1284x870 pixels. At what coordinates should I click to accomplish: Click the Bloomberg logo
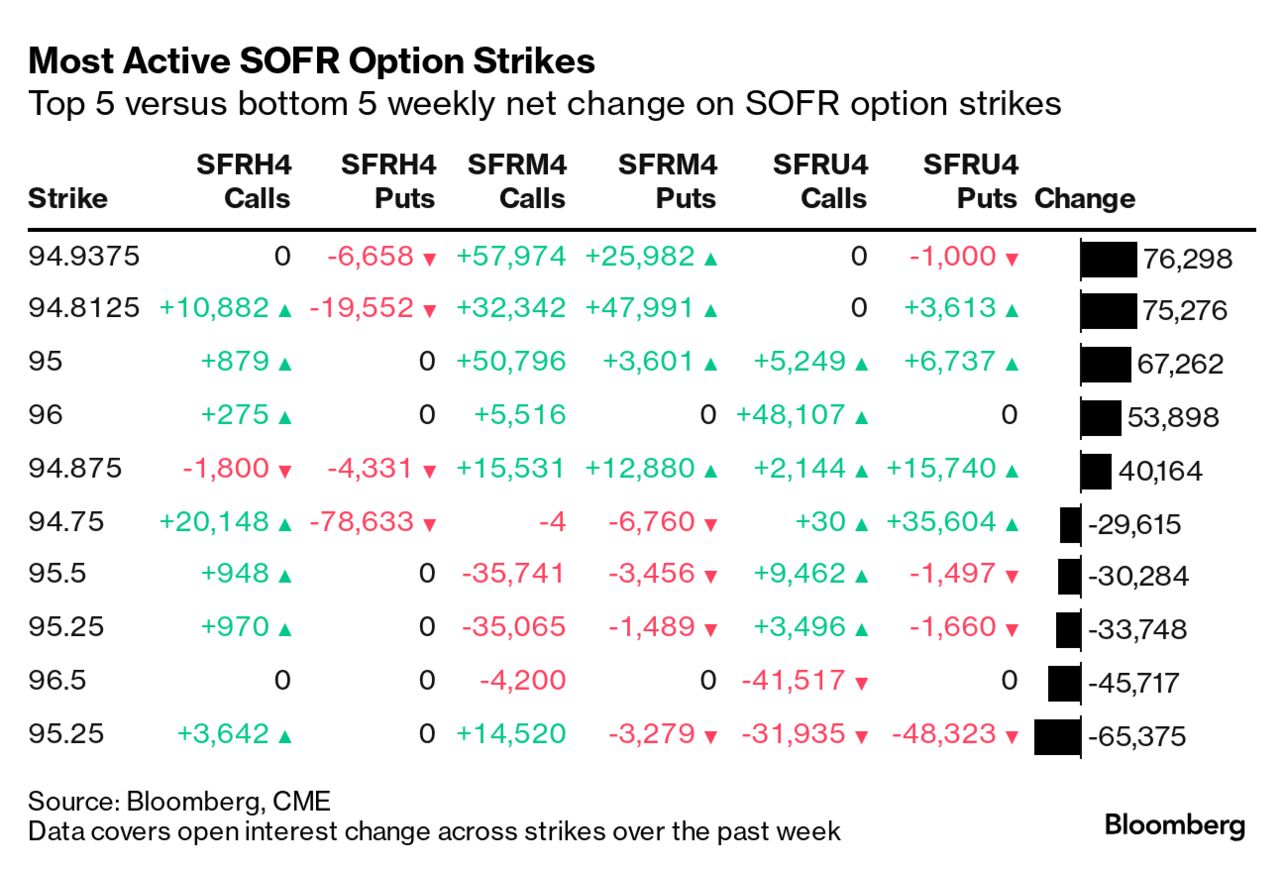[1175, 826]
